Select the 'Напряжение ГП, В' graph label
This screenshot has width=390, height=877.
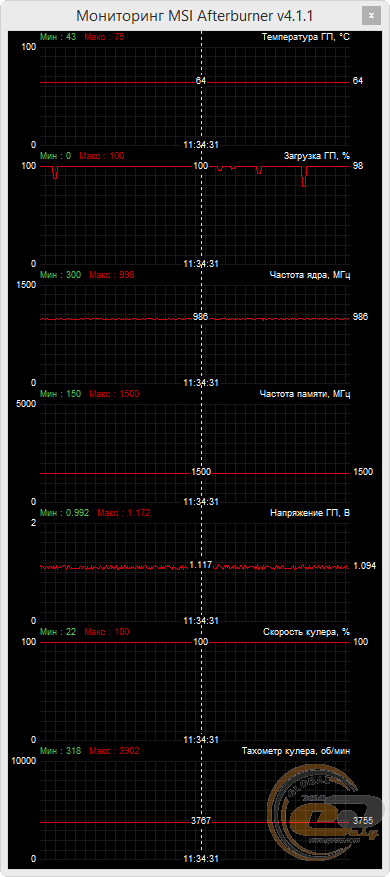point(310,512)
